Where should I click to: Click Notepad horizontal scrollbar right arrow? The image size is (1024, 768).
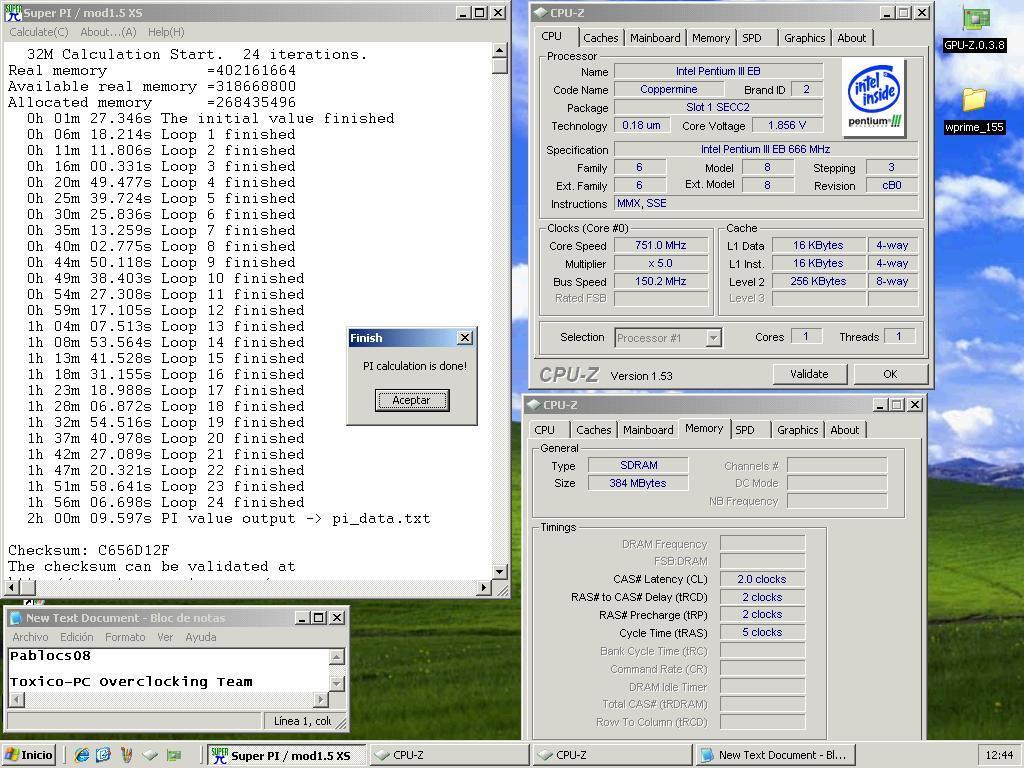coord(321,699)
